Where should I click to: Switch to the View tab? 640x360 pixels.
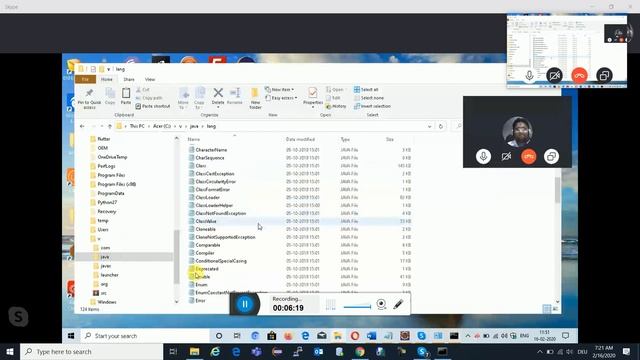[150, 79]
